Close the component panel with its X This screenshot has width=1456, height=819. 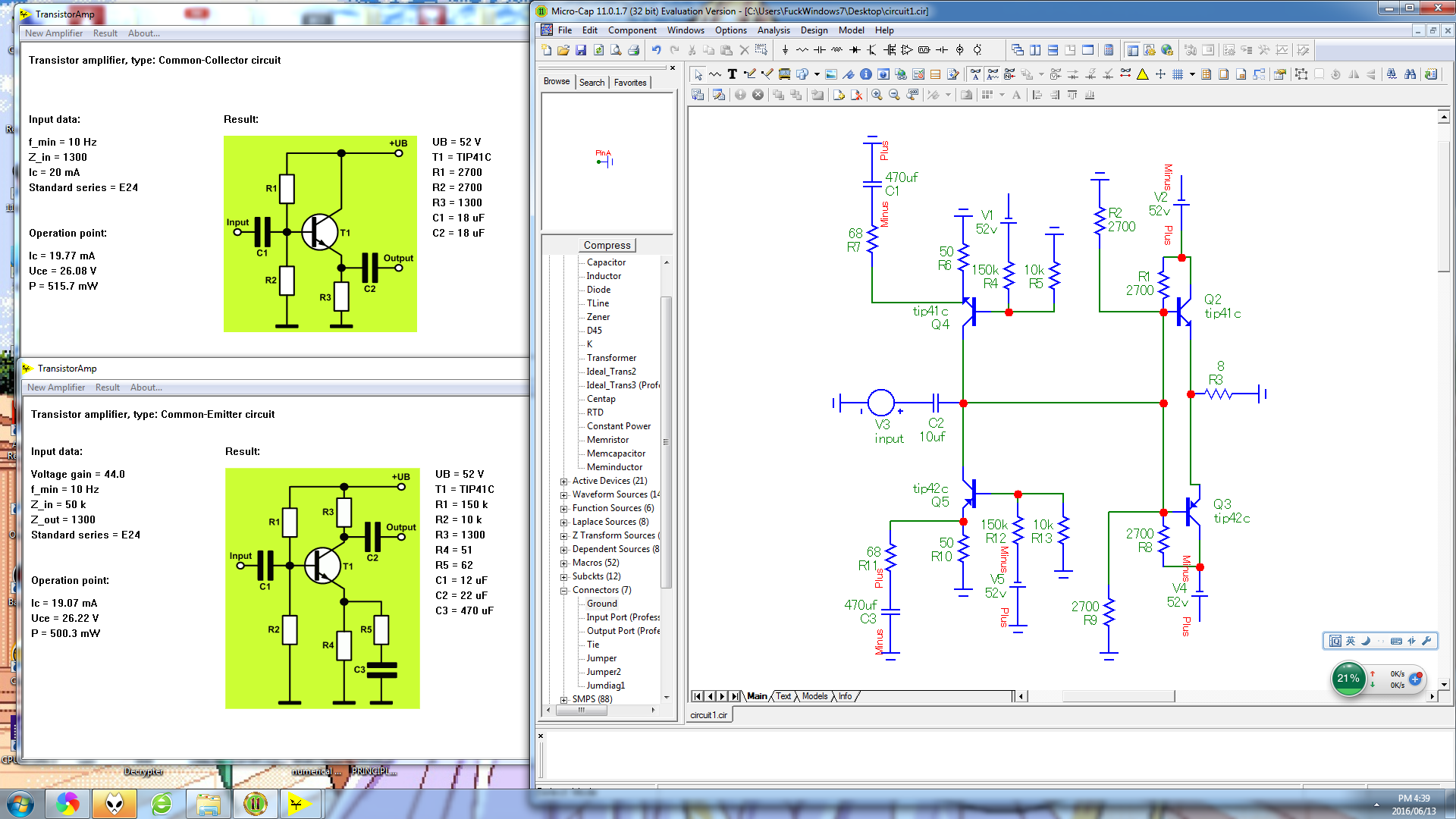click(672, 67)
